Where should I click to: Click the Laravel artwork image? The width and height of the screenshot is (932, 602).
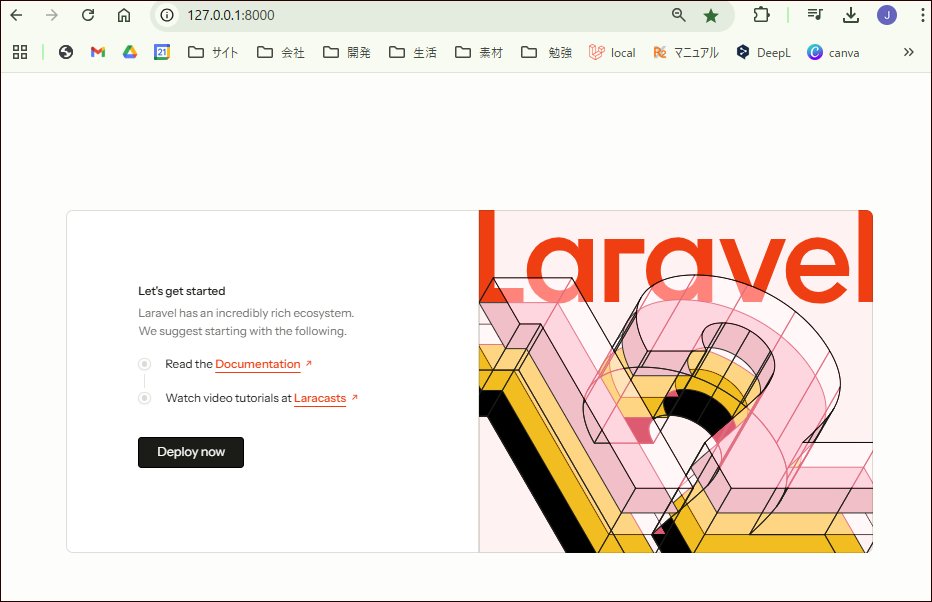point(676,381)
